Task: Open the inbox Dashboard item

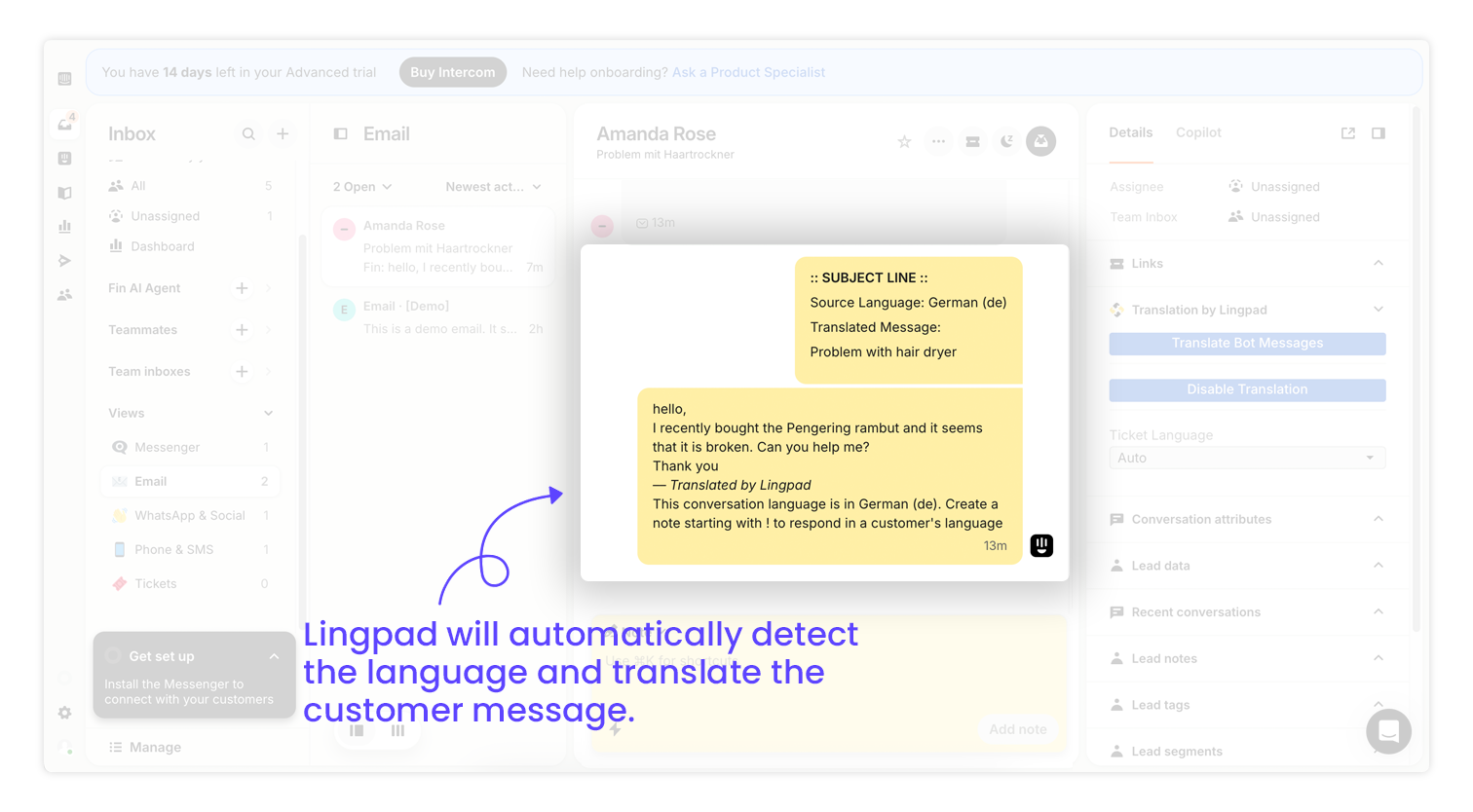Action: (191, 246)
